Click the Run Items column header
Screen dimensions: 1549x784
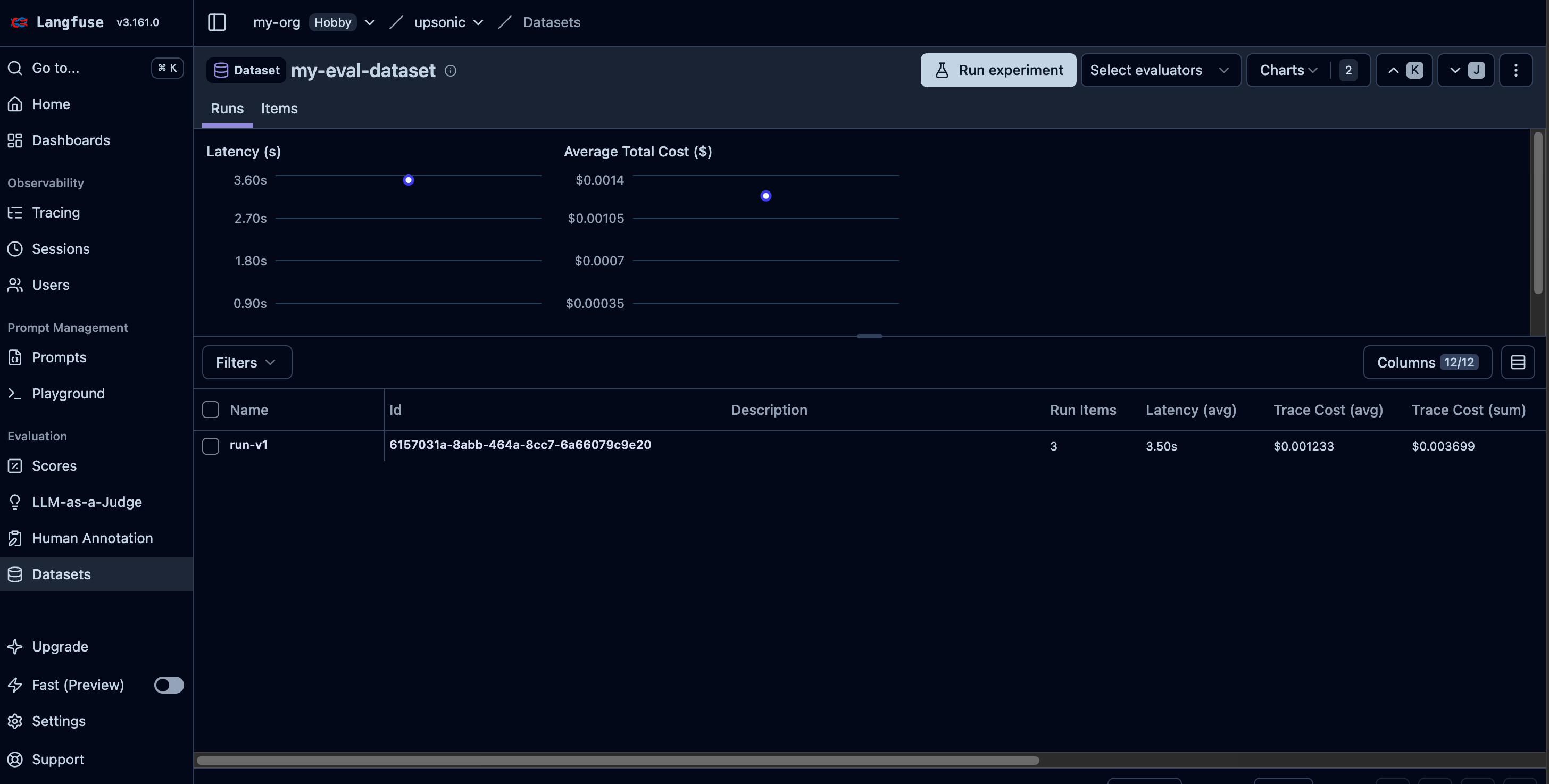(1083, 410)
